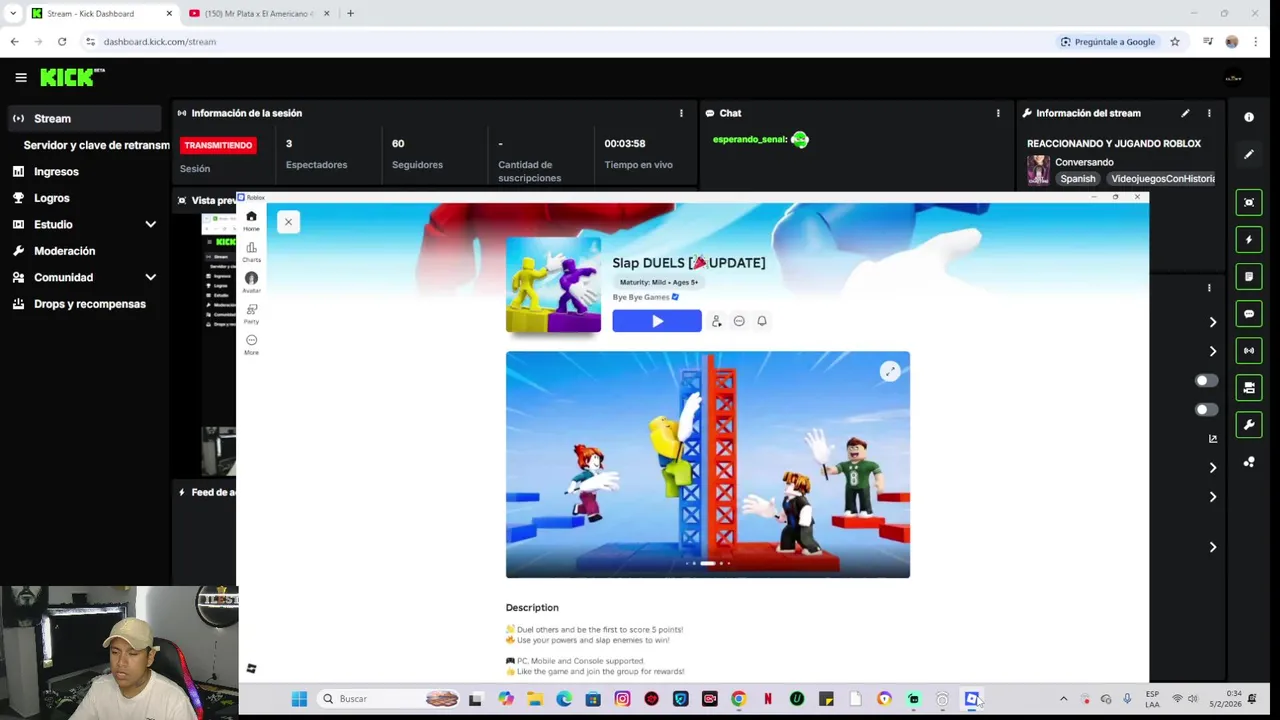Click the chat bubble icon in right toolbar
This screenshot has height=720, width=1280.
(1248, 314)
